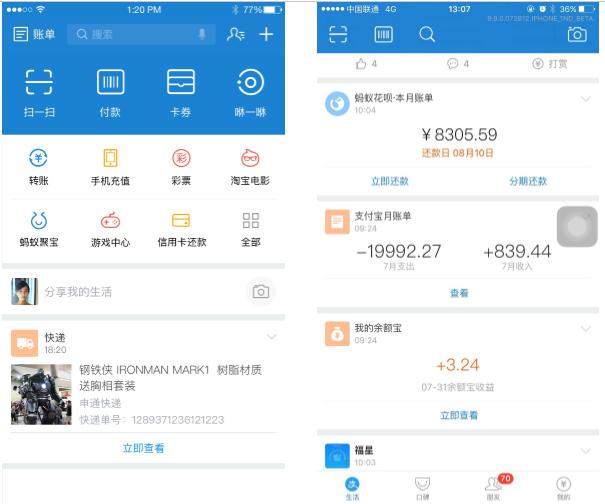Open 信用卡还款 credit card repayment icon
This screenshot has height=504, width=605.
pos(181,229)
